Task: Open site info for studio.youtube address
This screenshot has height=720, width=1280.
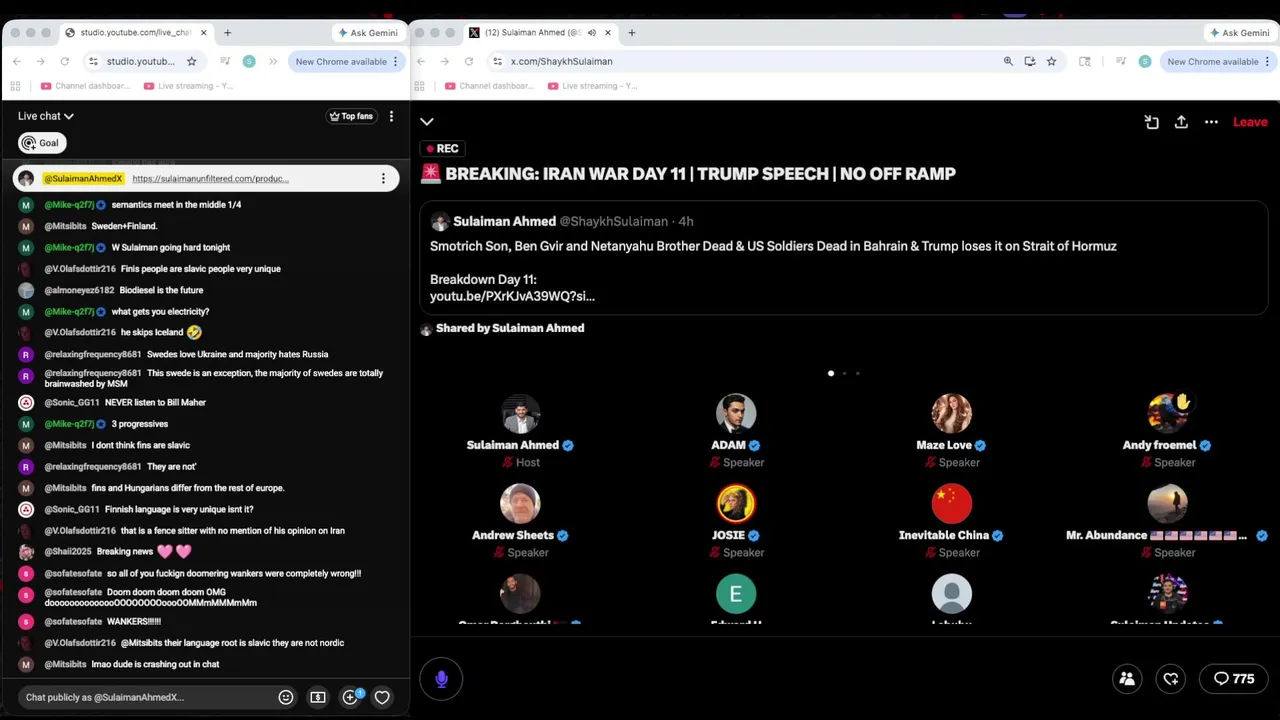Action: (x=93, y=61)
